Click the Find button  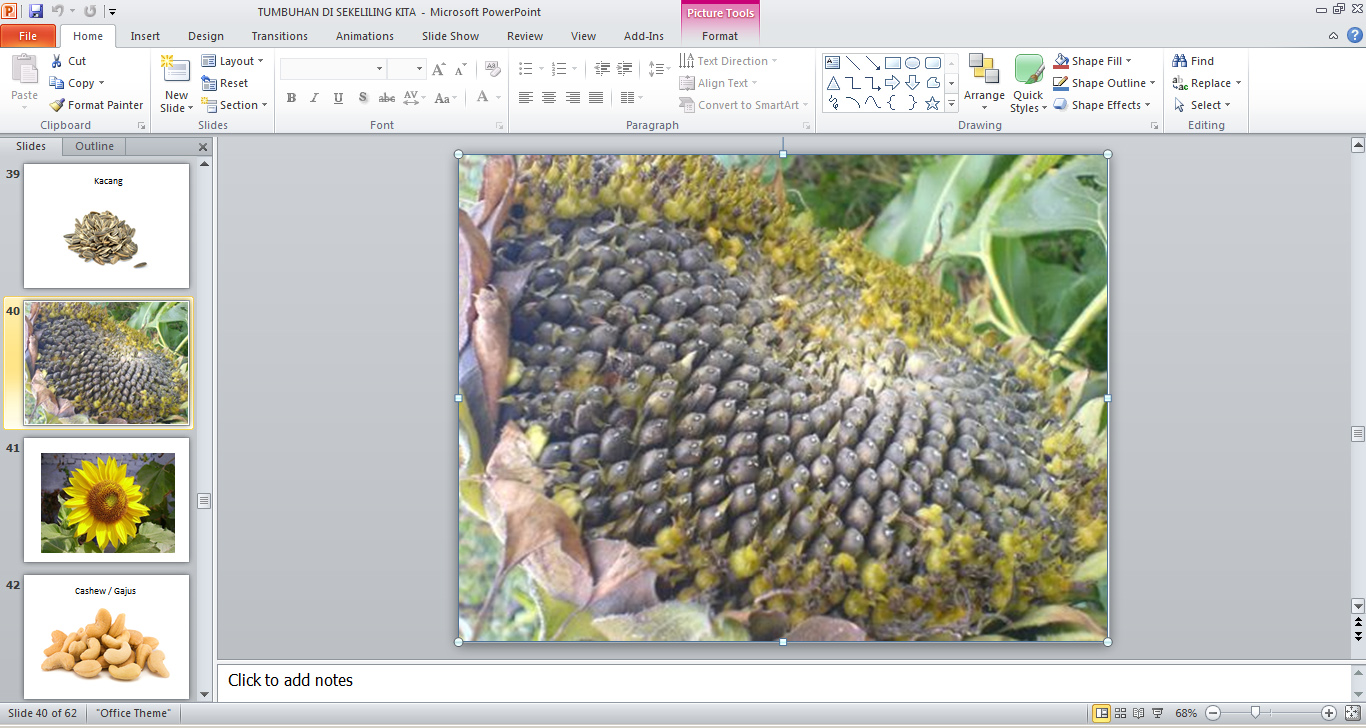(x=1193, y=61)
